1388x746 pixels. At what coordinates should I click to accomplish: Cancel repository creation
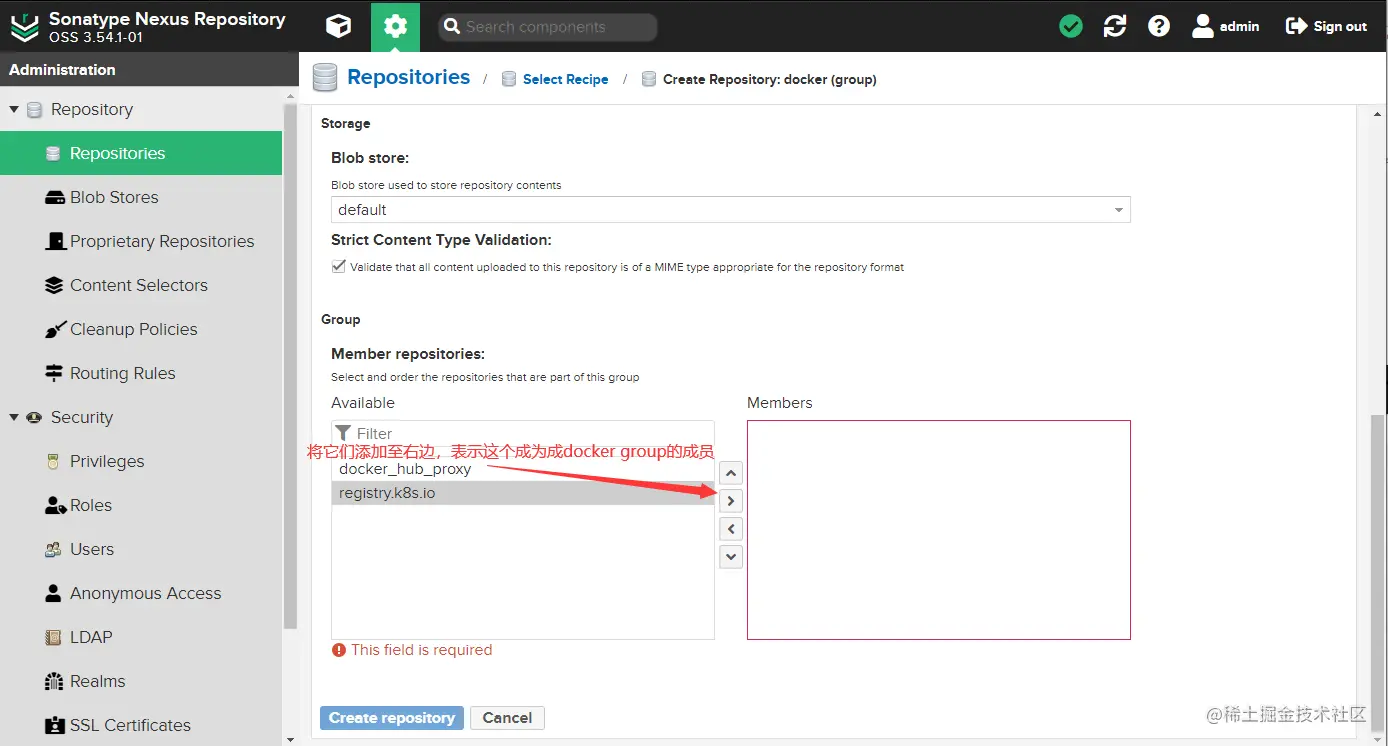click(507, 718)
